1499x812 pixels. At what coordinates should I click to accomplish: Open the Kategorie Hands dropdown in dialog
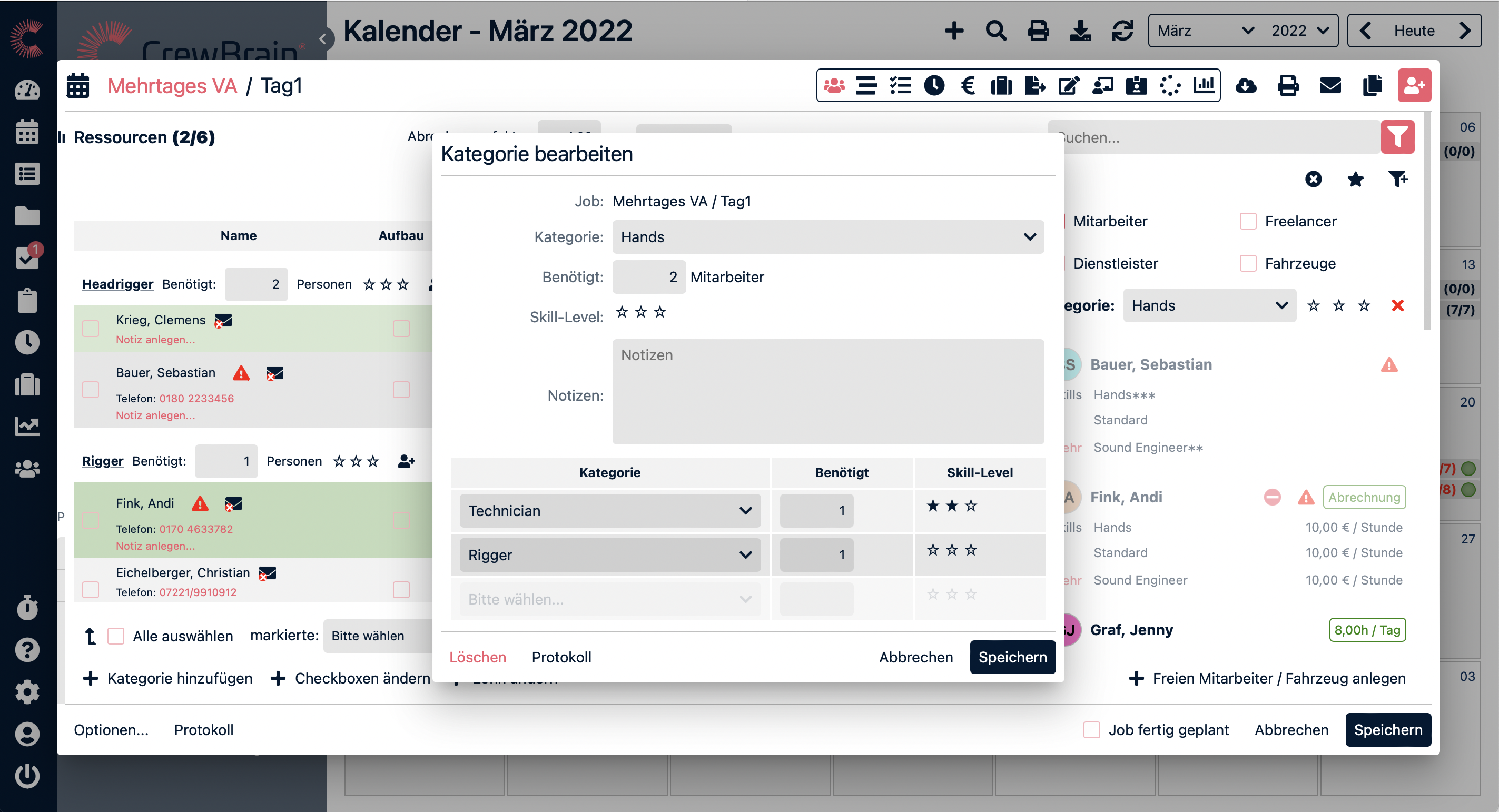coord(827,237)
